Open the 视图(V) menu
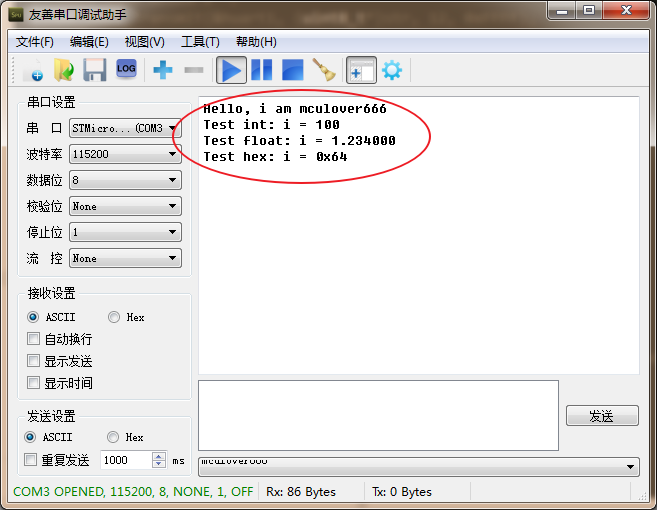657x510 pixels. coord(145,42)
